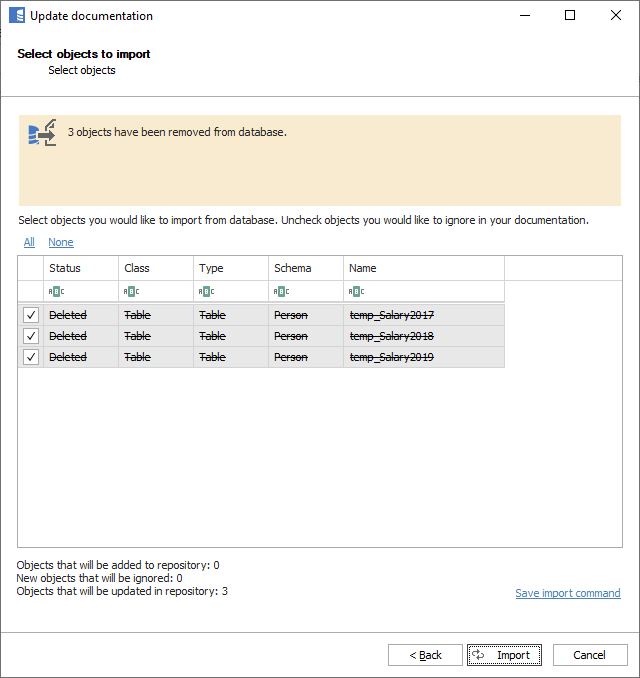Maximize the Update documentation window
The width and height of the screenshot is (640, 678).
pyautogui.click(x=570, y=16)
